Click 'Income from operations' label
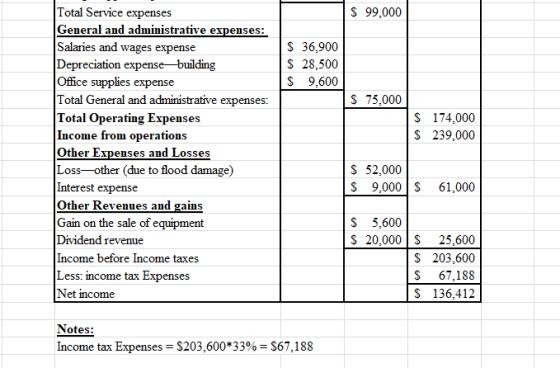 point(122,135)
